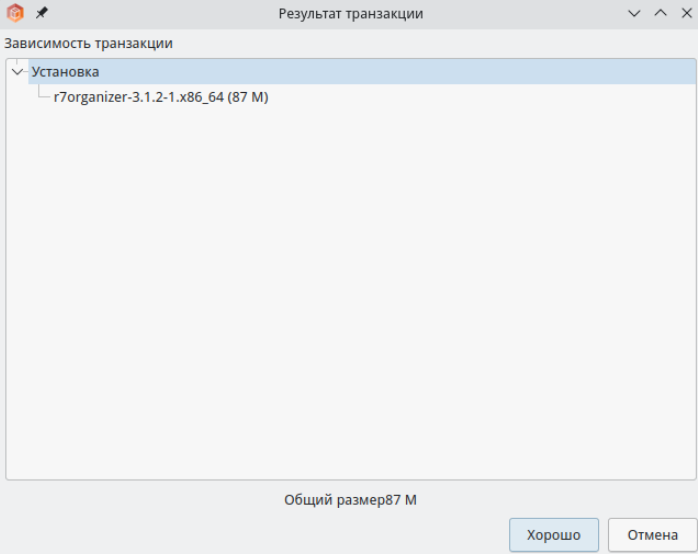Maximize the dialog with the up chevron
This screenshot has width=698, height=554.
[661, 13]
